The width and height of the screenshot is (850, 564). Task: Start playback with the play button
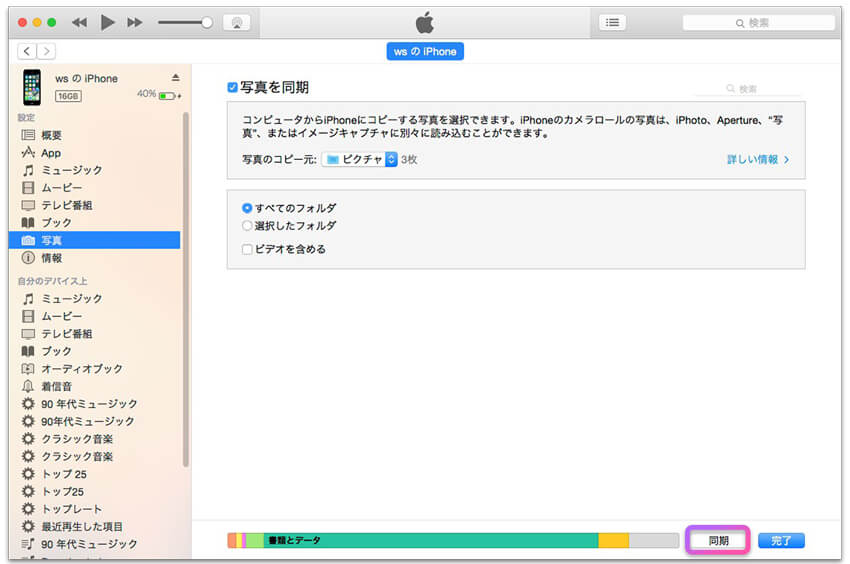point(107,22)
